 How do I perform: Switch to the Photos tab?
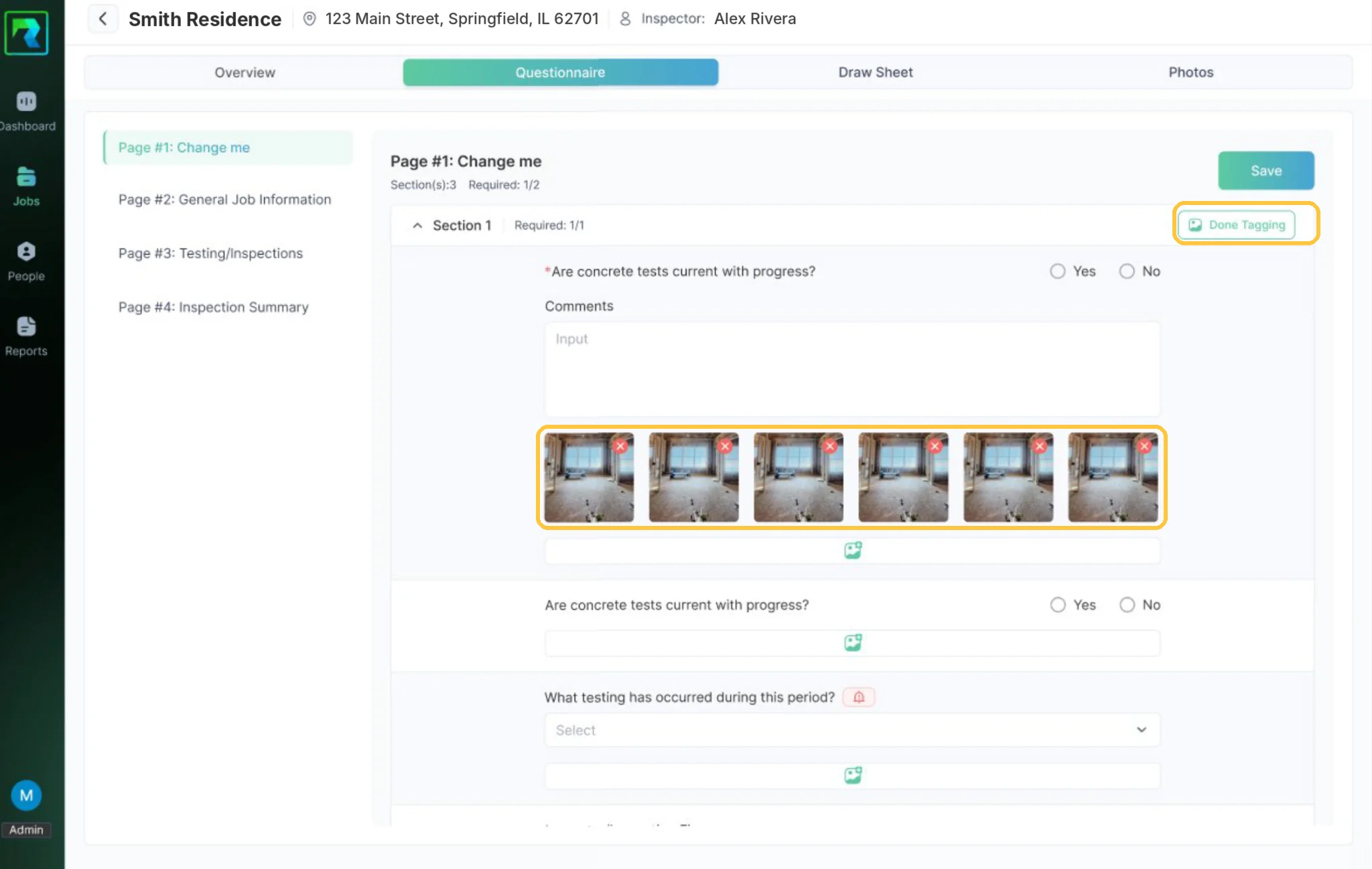coord(1191,72)
